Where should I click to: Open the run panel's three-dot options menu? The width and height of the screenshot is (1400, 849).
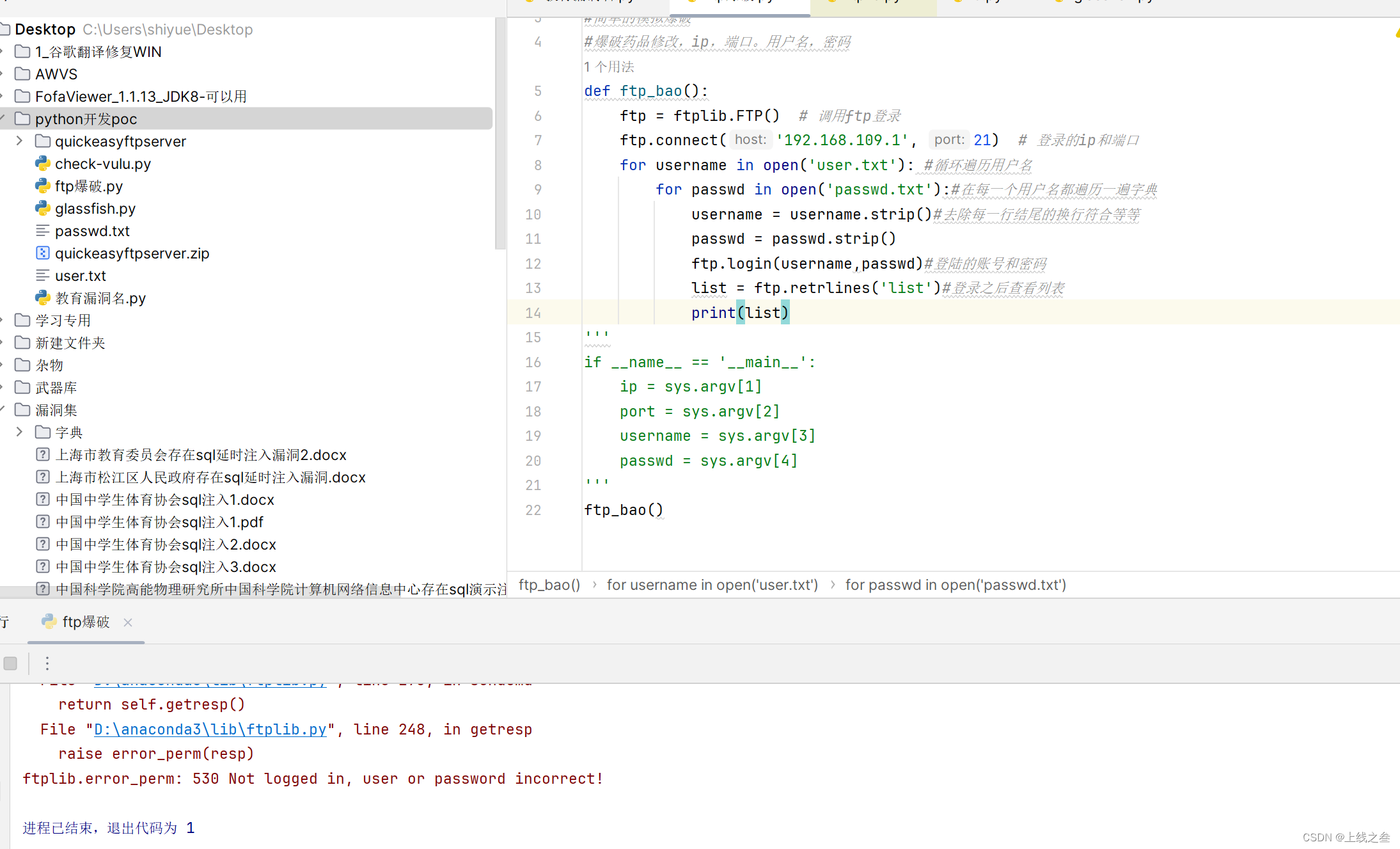(x=47, y=663)
